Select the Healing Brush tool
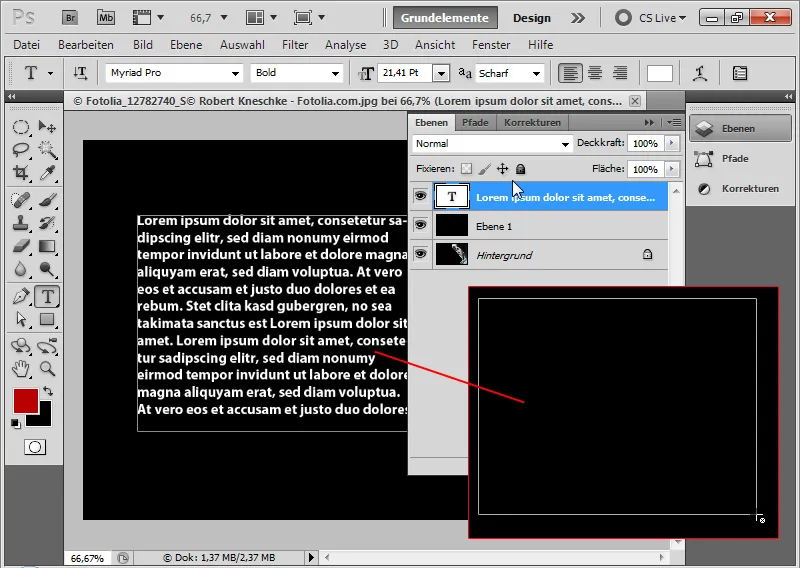The image size is (800, 568). (21, 200)
